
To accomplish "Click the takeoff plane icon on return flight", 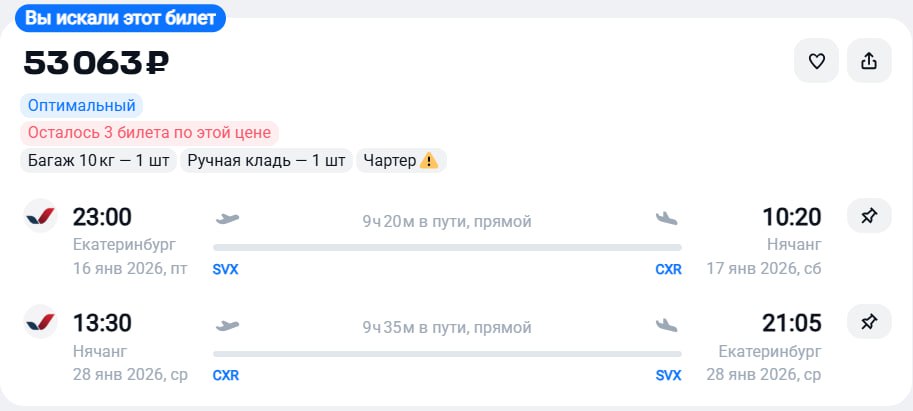I will tap(228, 324).
